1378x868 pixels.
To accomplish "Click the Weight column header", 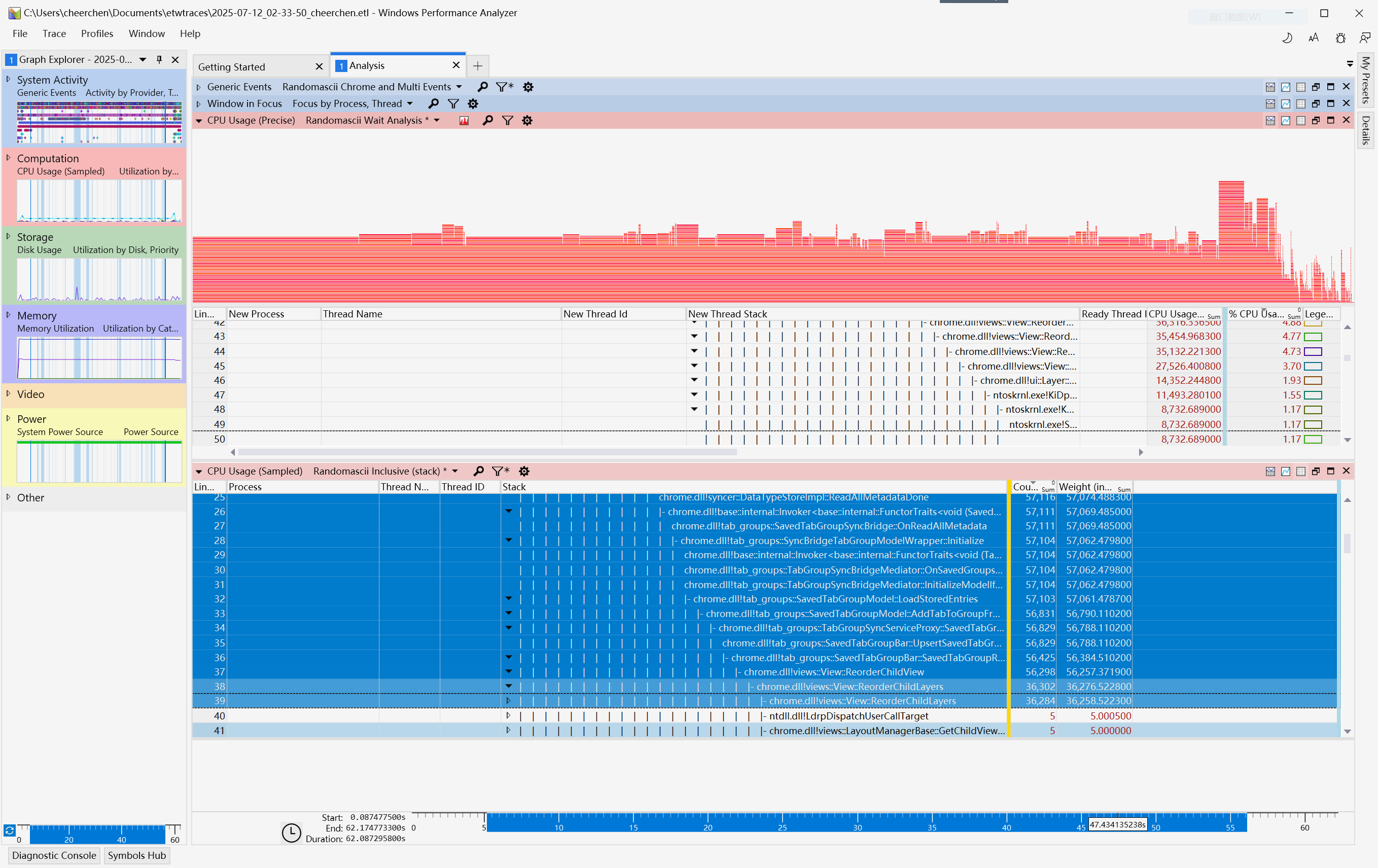I will tap(1093, 487).
